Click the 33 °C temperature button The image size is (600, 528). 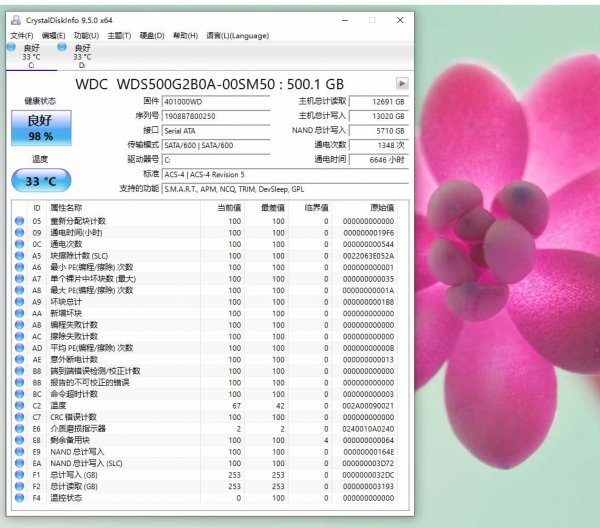tap(41, 181)
